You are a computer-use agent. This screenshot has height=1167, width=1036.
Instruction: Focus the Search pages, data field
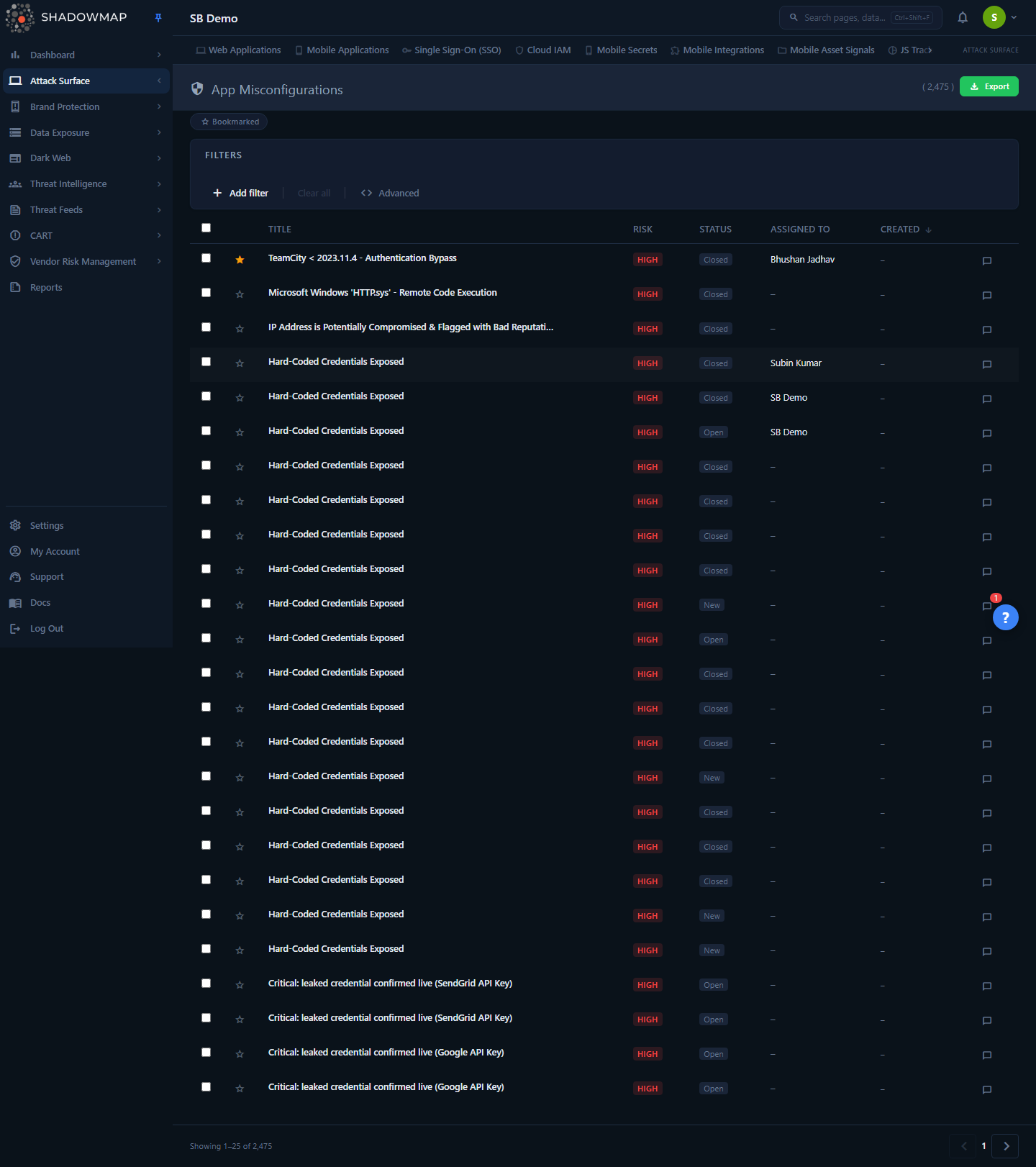point(860,18)
